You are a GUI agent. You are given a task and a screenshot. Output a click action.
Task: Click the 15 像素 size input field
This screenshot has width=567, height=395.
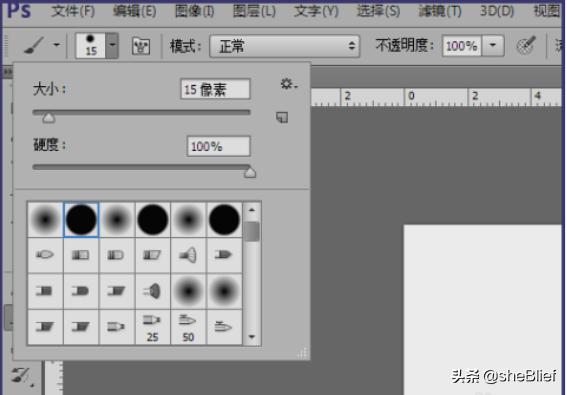pyautogui.click(x=215, y=89)
